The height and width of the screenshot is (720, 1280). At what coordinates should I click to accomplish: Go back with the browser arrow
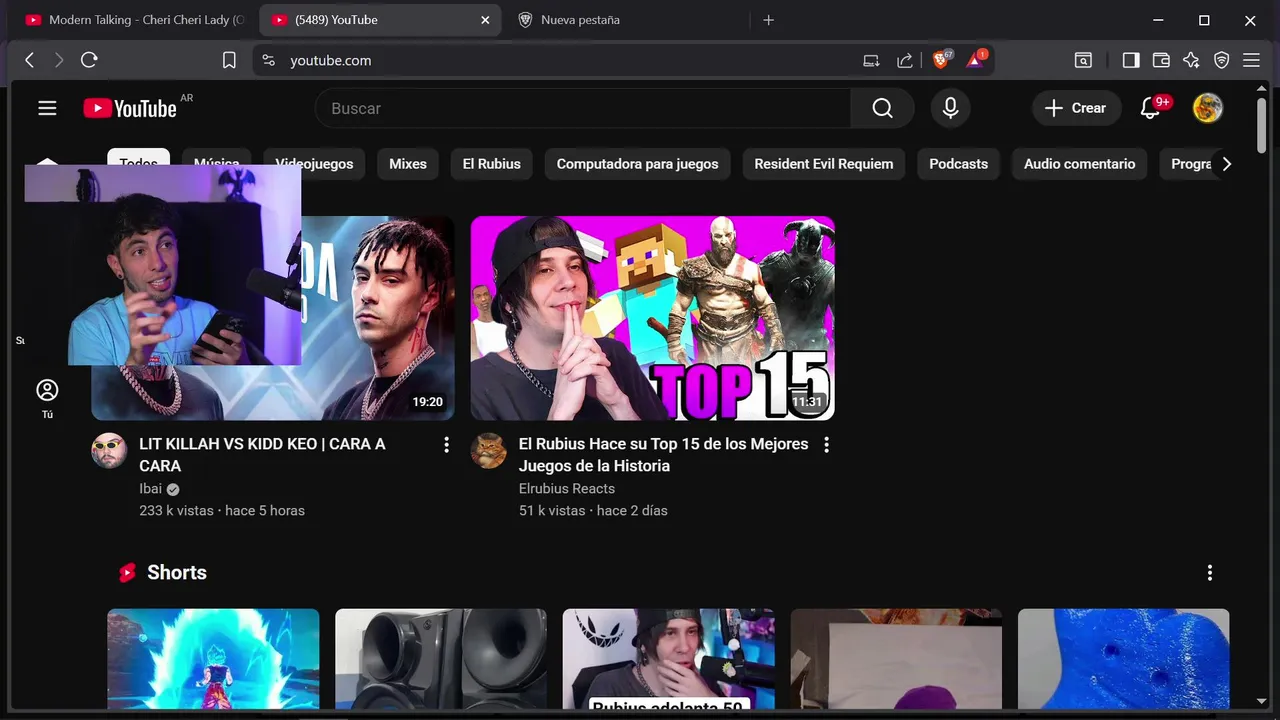[x=29, y=60]
